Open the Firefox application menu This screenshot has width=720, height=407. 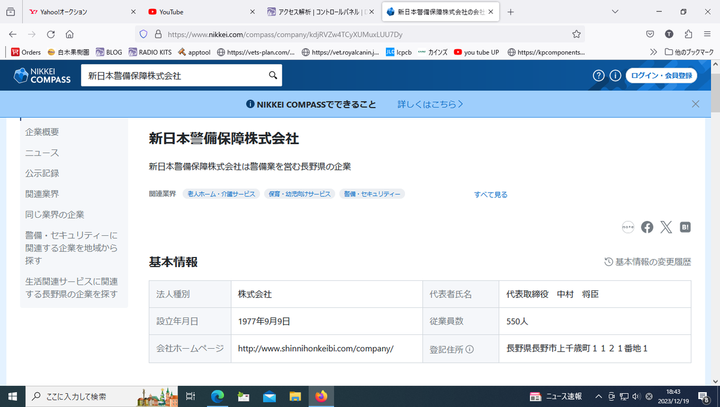tap(706, 33)
